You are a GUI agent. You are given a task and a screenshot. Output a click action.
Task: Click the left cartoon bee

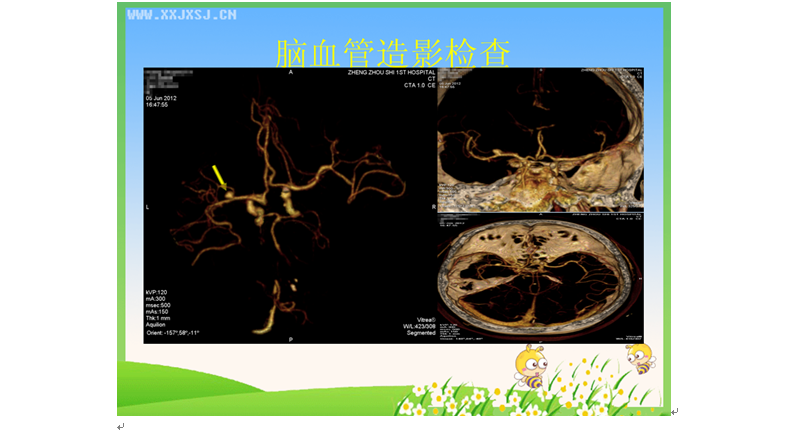(x=529, y=366)
